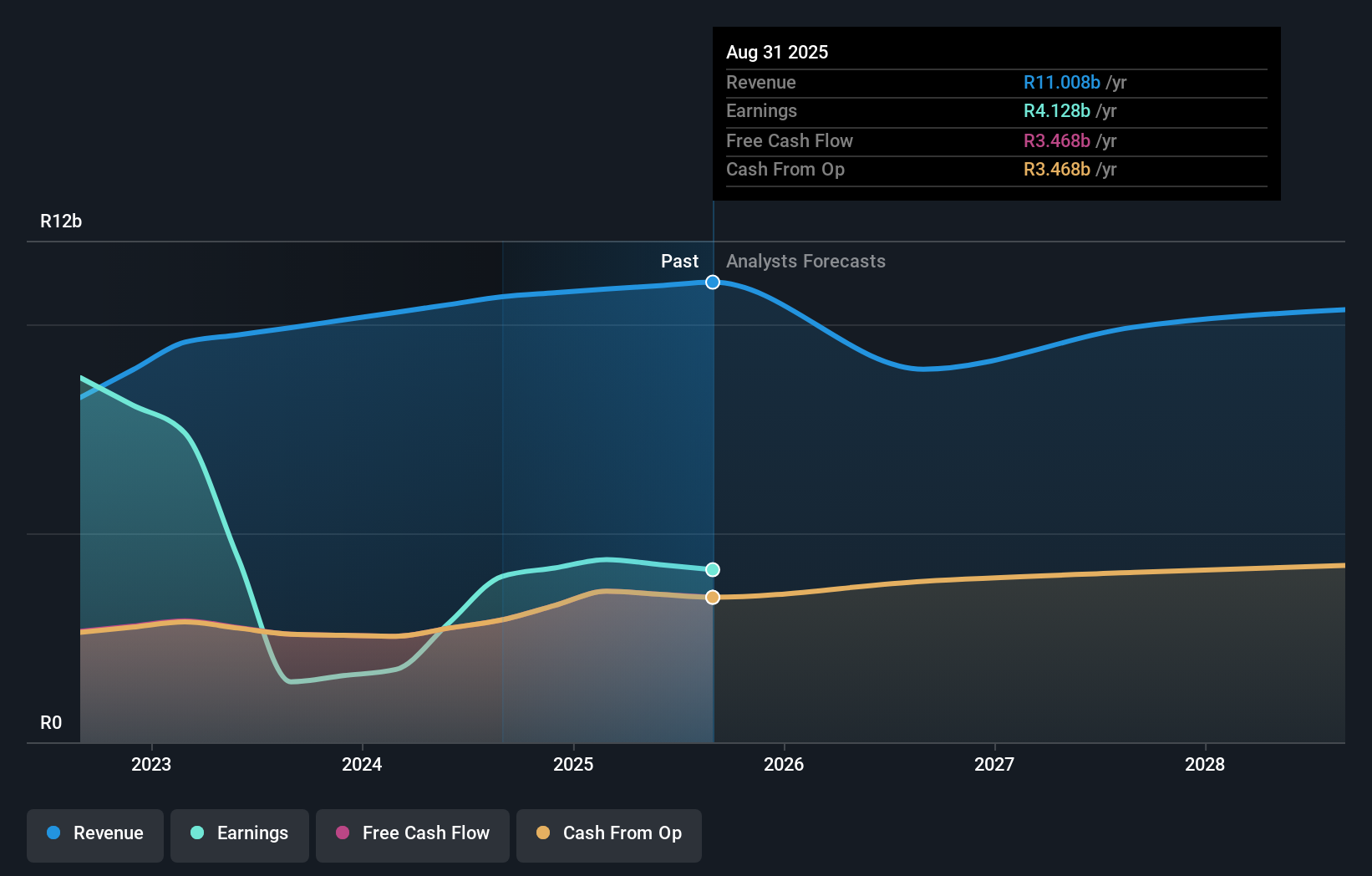Image resolution: width=1372 pixels, height=876 pixels.
Task: Select the Earnings data point marker on the chart
Action: pos(712,568)
